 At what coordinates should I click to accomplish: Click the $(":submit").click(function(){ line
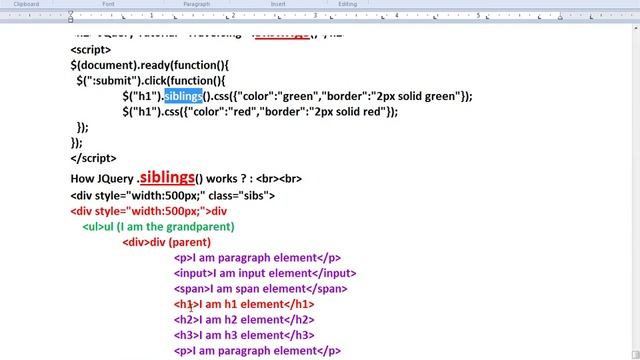click(x=151, y=81)
